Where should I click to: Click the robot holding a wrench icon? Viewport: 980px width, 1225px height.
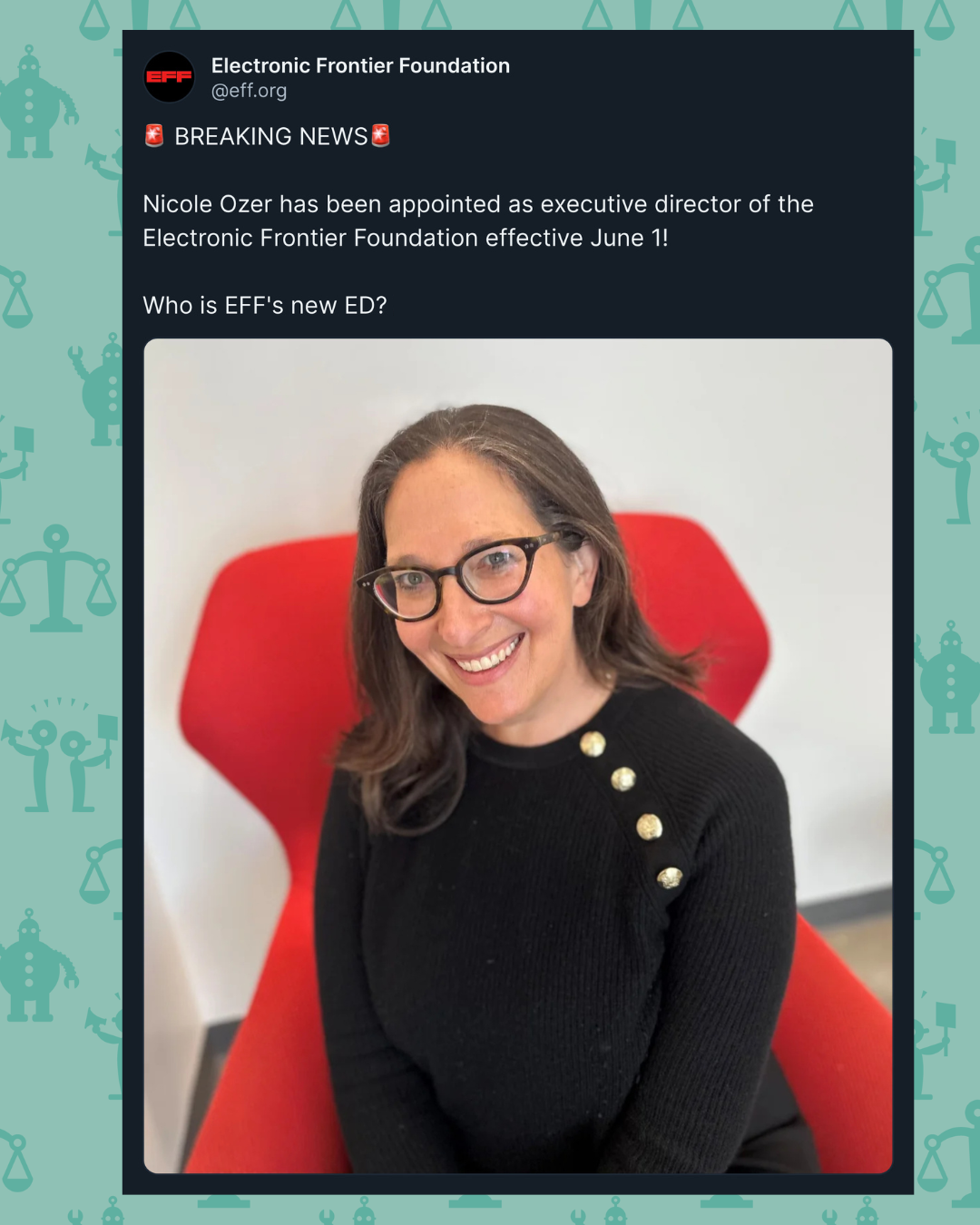[x=96, y=388]
